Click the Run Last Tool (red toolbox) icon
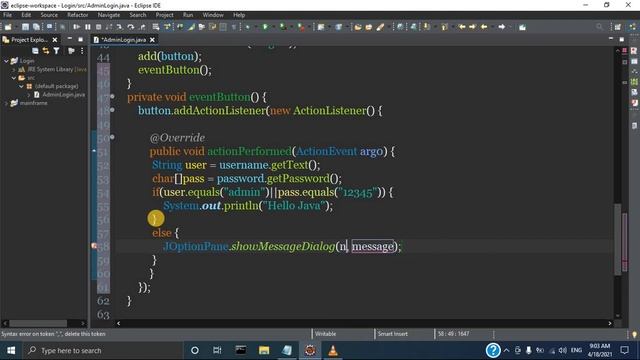Image resolution: width=640 pixels, height=360 pixels. click(301, 27)
